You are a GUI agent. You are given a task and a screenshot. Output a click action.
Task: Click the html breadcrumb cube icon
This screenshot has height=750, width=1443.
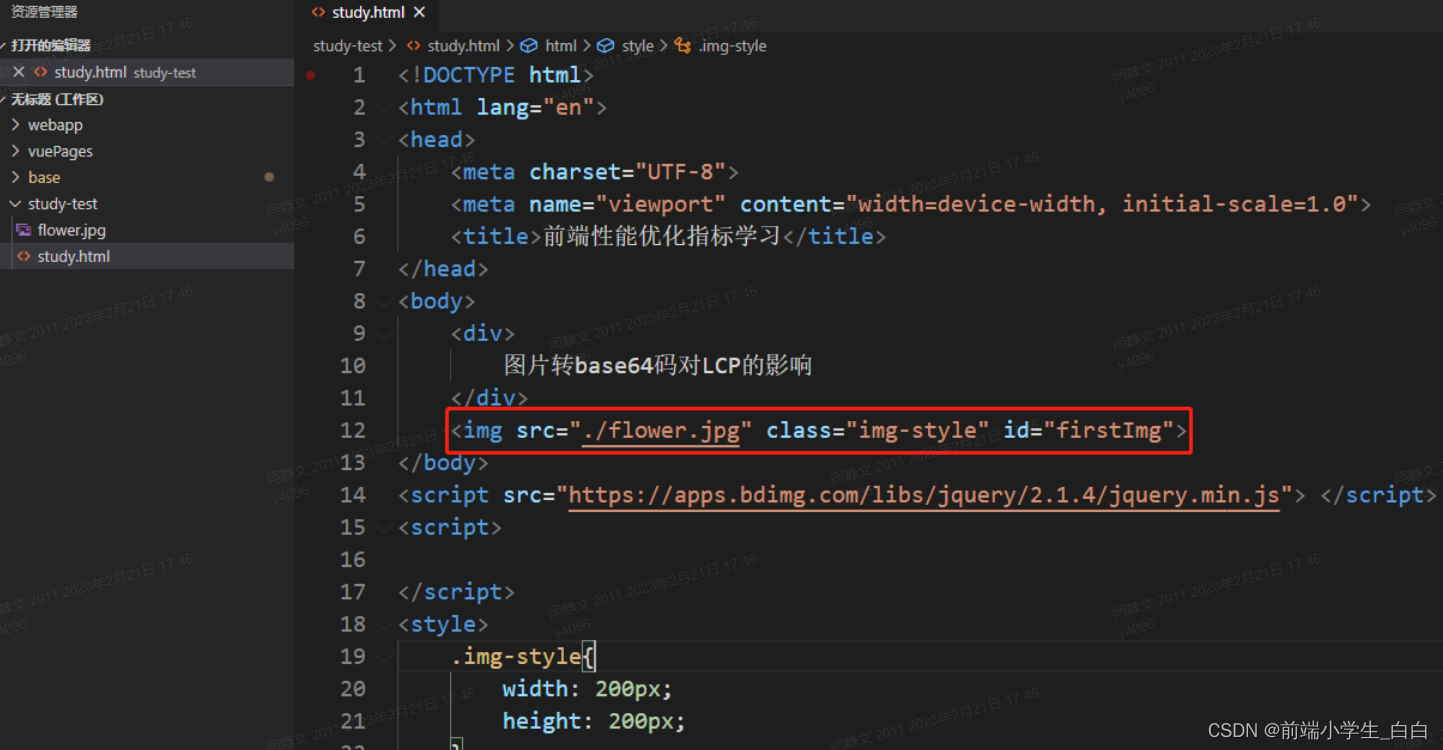coord(529,46)
